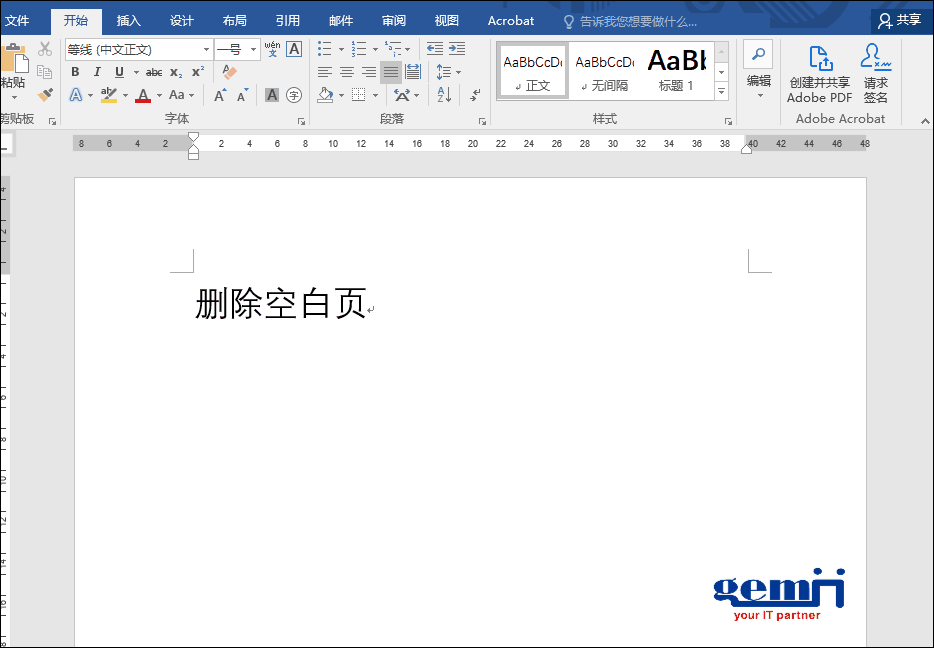Open the font name dropdown
Viewport: 934px width, 648px height.
coord(206,49)
